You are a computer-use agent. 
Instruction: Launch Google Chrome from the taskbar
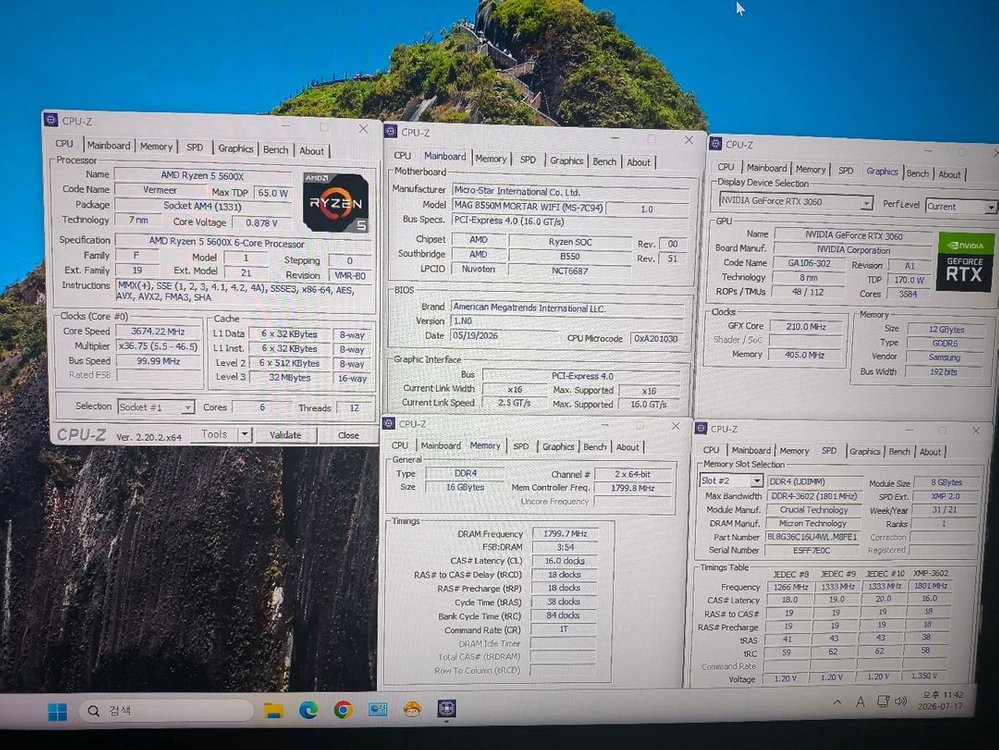(x=343, y=709)
